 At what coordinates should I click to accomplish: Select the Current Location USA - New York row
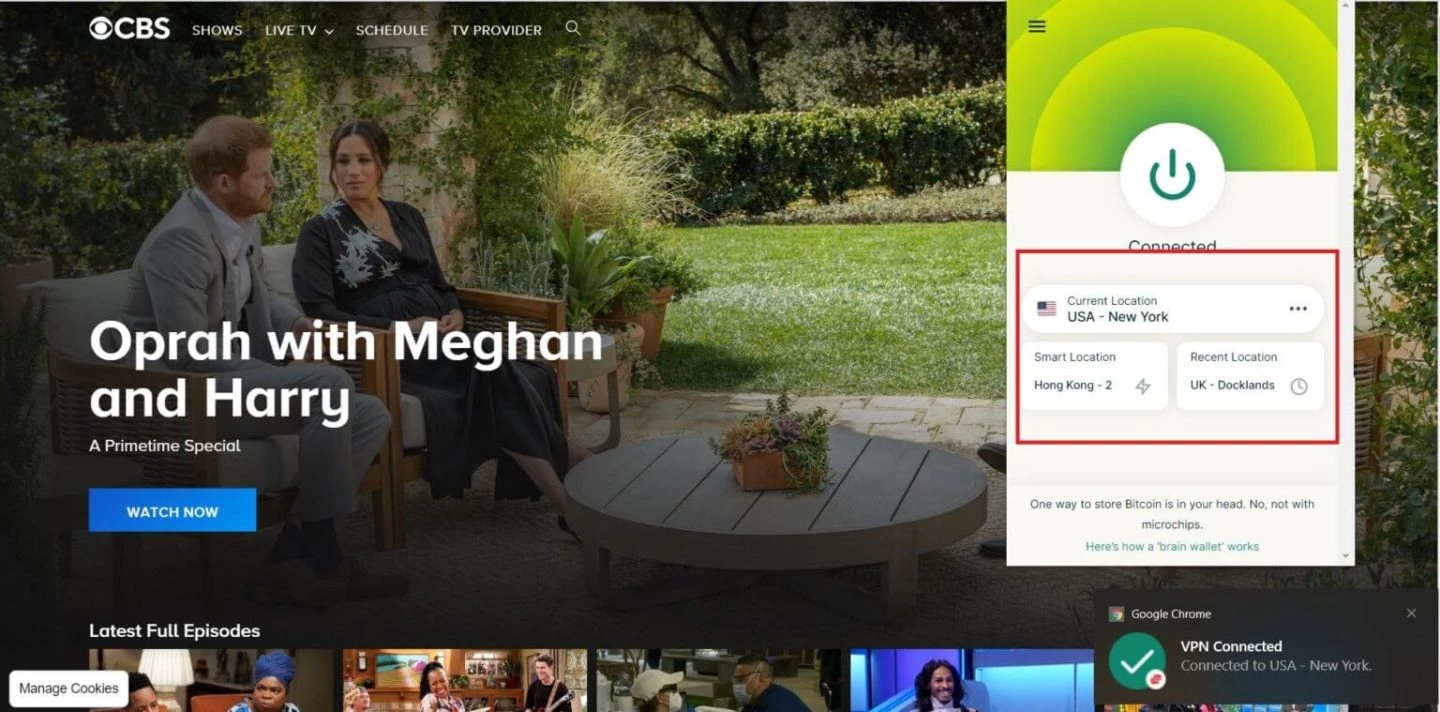1172,309
